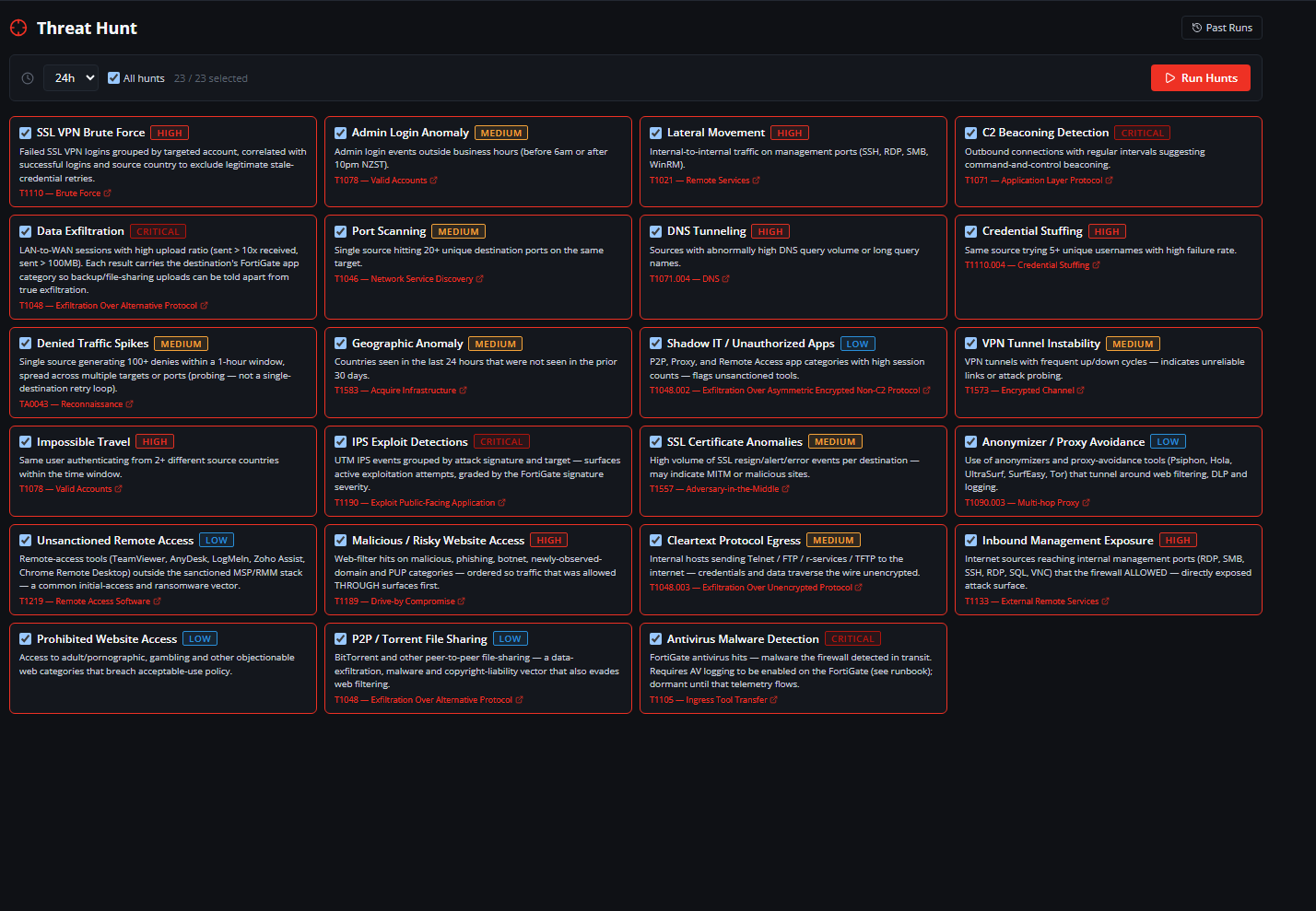The image size is (1316, 911).
Task: Uncheck the Port Scanning hunt
Action: pos(341,231)
